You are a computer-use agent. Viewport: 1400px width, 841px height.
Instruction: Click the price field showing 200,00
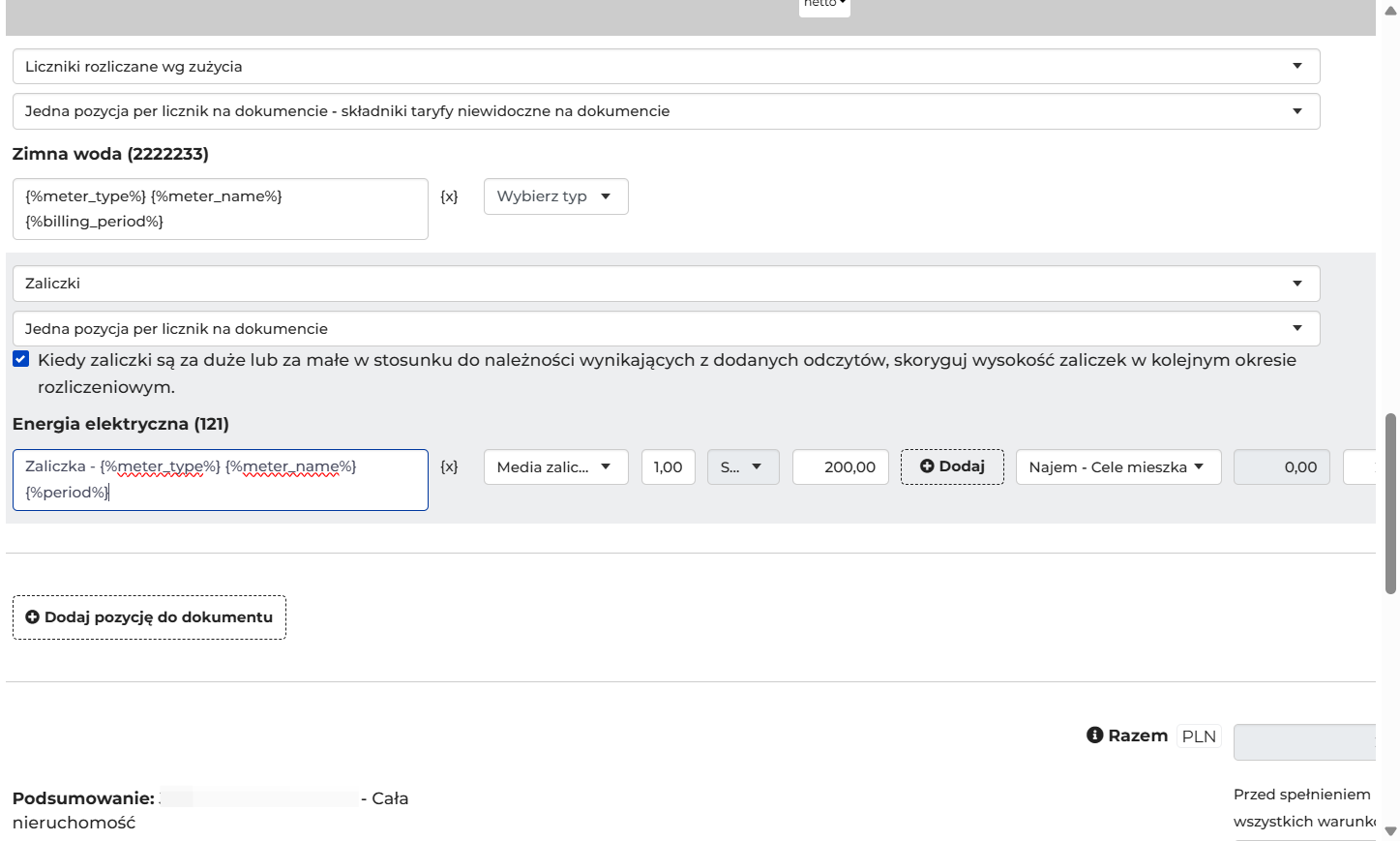(840, 466)
